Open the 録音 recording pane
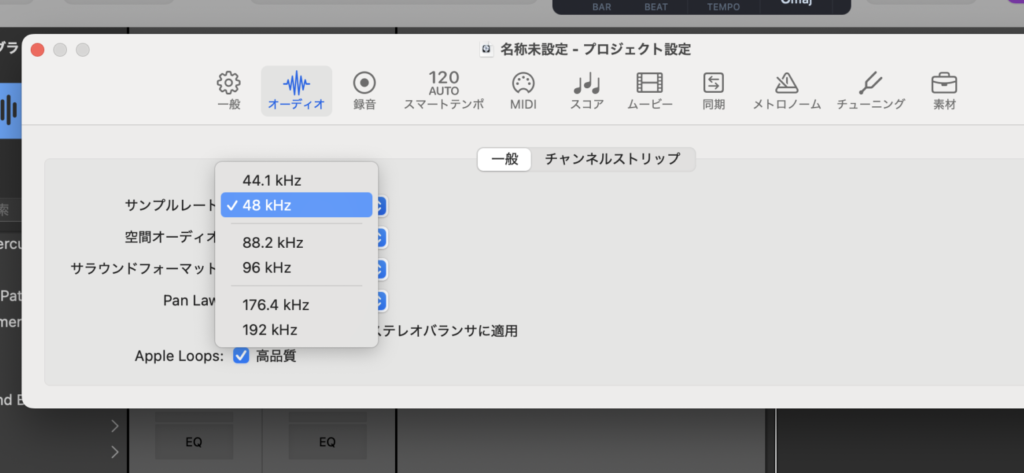Screen dimensions: 1024x473 click(x=364, y=90)
